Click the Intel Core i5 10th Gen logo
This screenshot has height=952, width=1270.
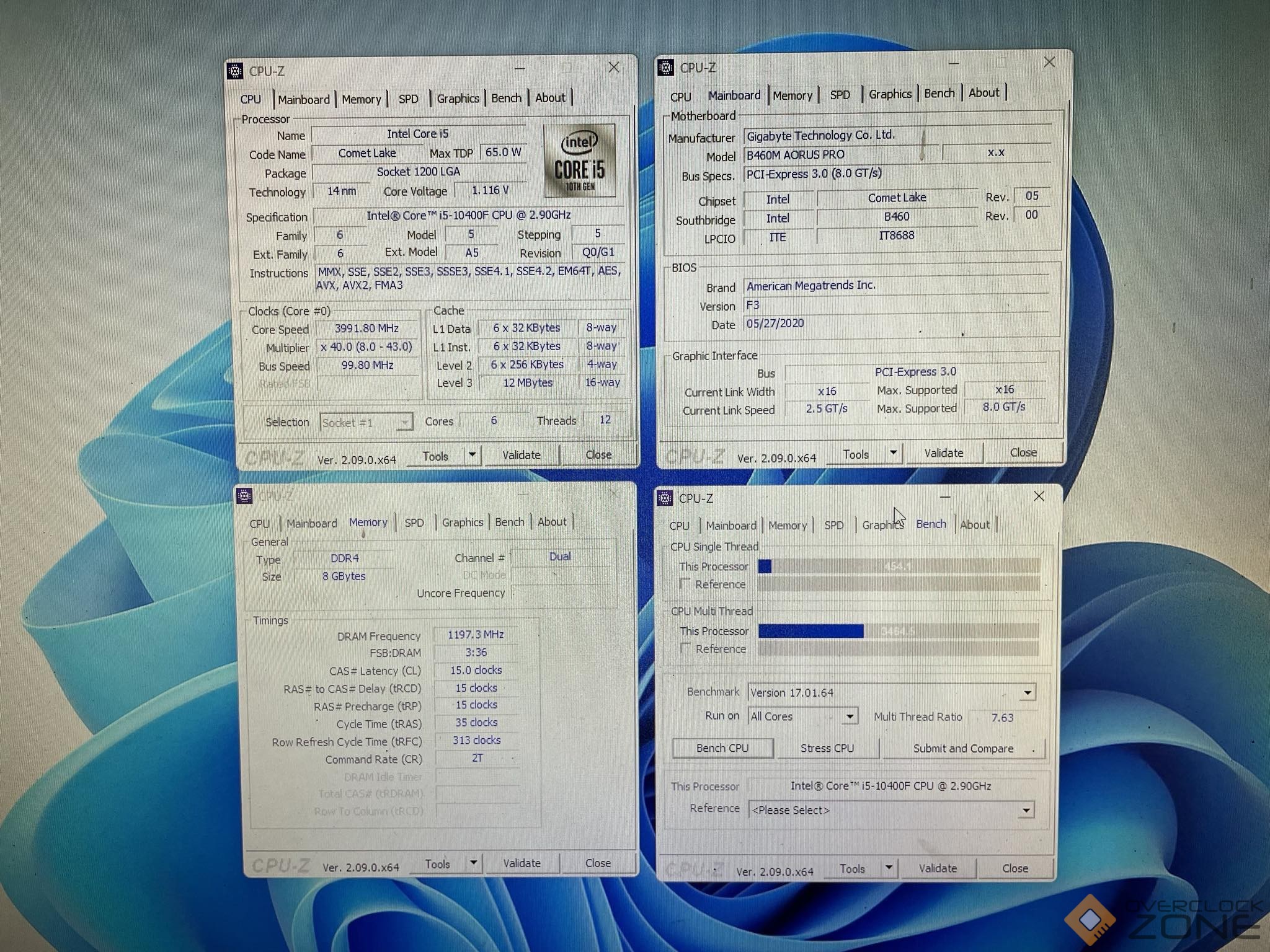click(x=579, y=161)
